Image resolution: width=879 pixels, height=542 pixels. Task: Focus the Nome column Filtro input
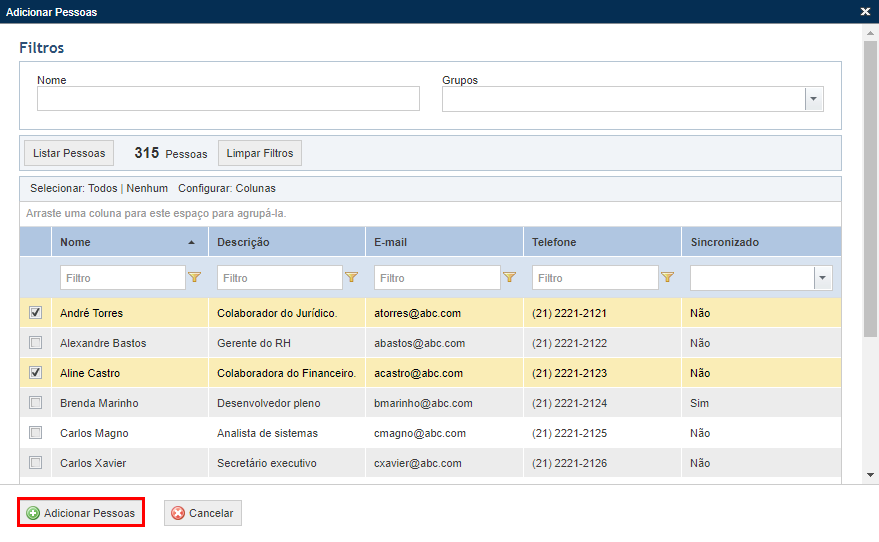[x=123, y=278]
